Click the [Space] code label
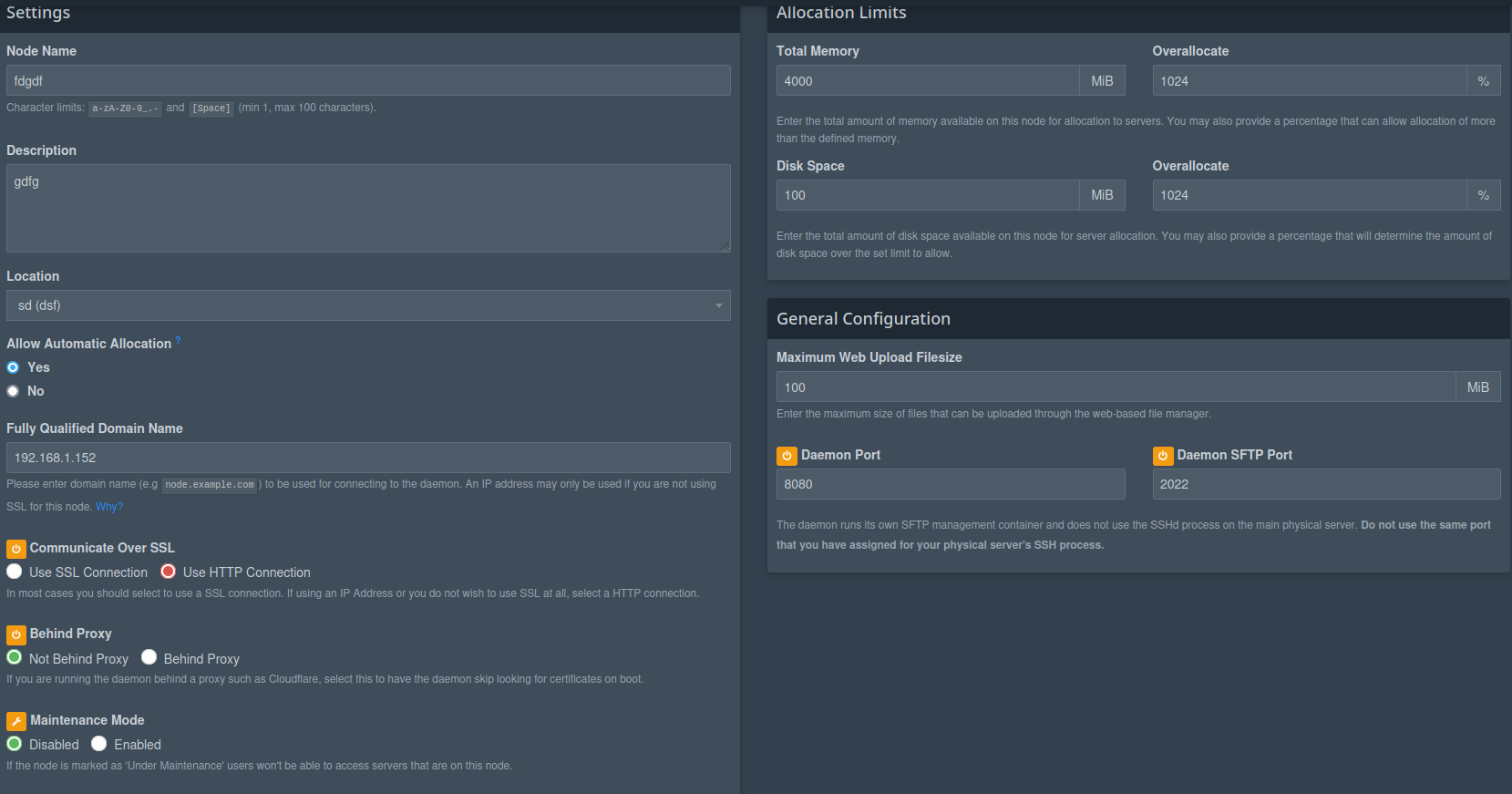Screen dimensions: 1512x794 point(211,108)
